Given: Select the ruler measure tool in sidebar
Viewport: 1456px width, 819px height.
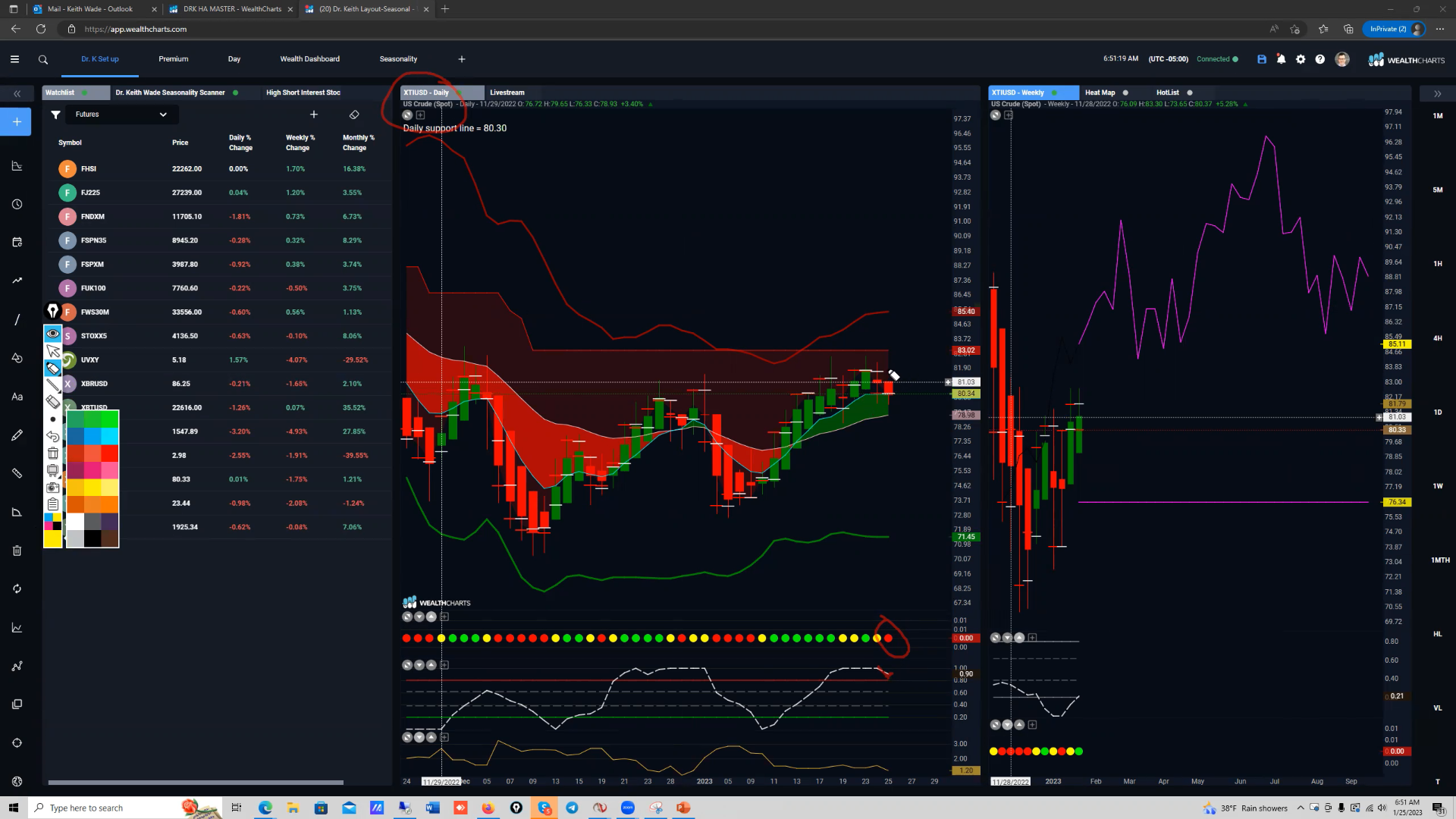Looking at the screenshot, I should click(x=17, y=473).
